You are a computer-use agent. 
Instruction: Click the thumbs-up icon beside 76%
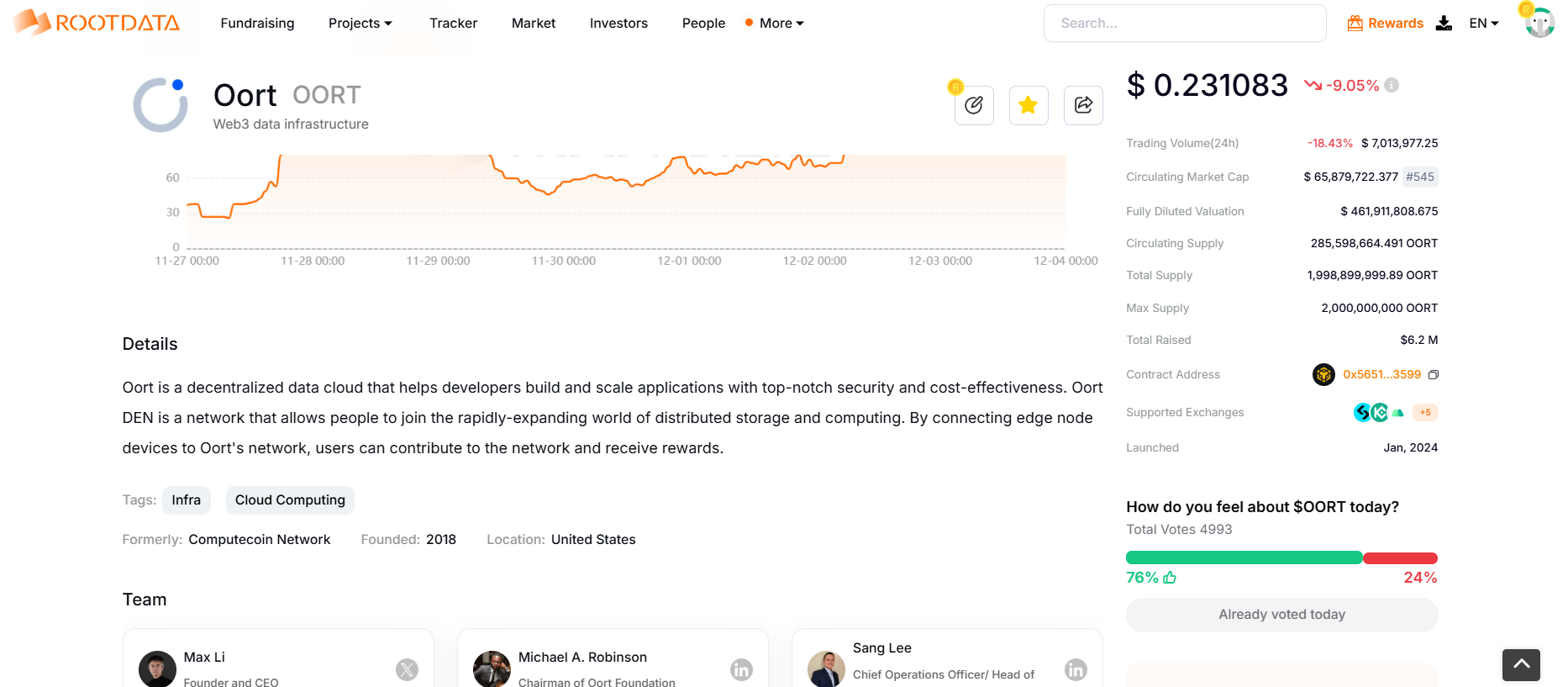1170,578
